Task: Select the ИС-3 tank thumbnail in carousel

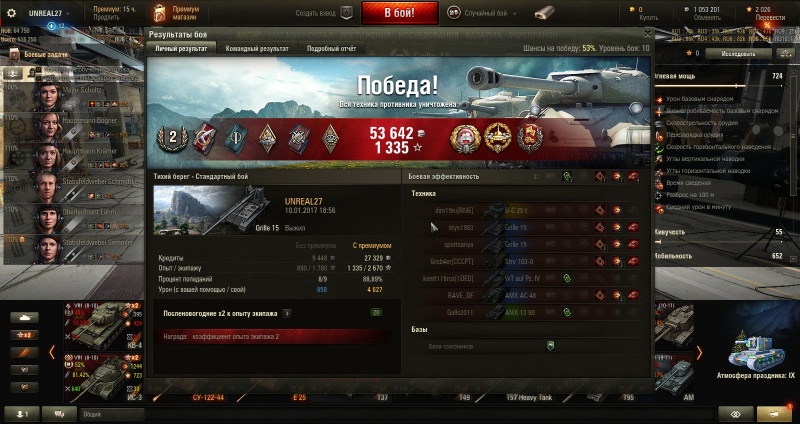Action: (x=103, y=378)
